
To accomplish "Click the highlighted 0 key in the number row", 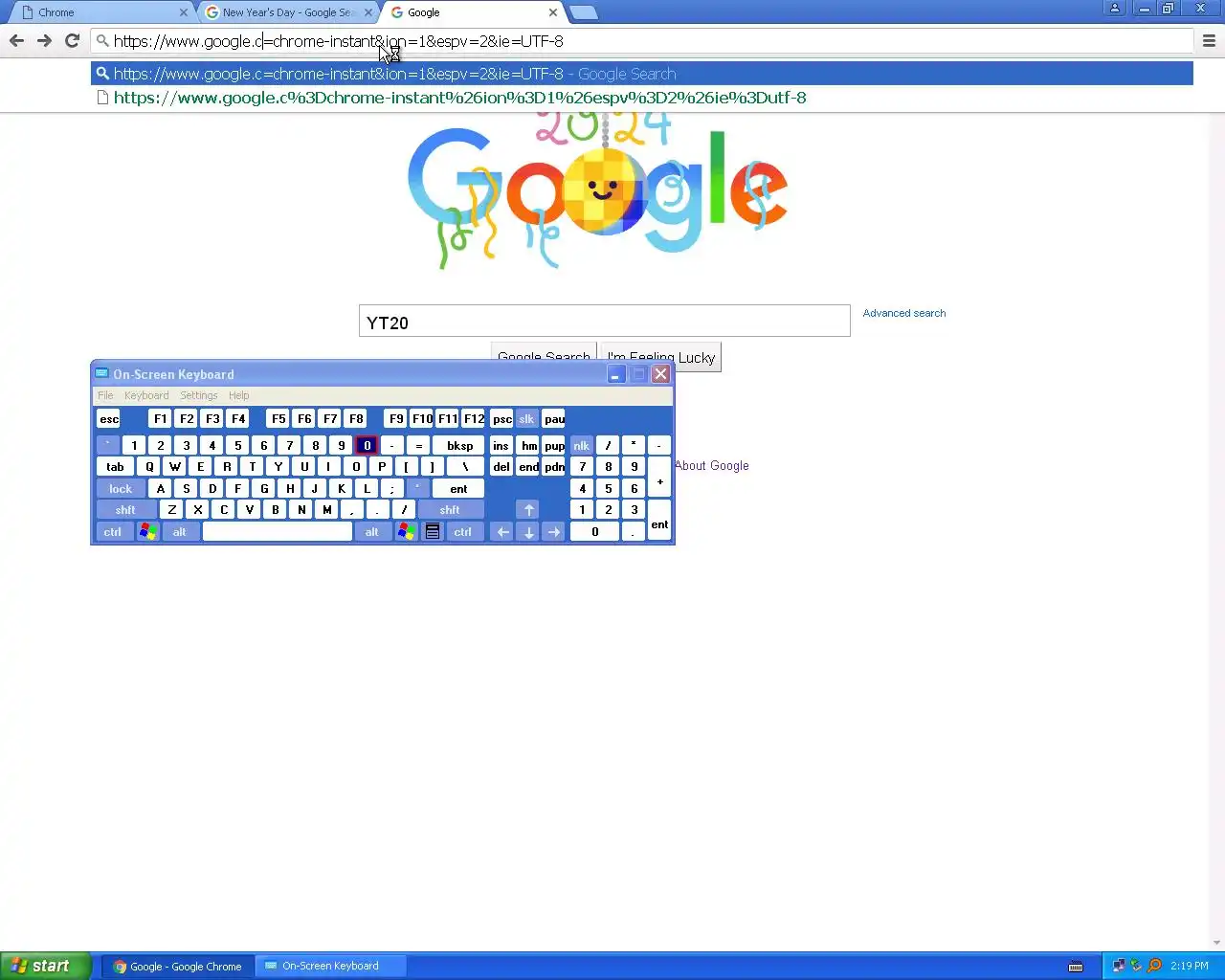I will pyautogui.click(x=367, y=445).
